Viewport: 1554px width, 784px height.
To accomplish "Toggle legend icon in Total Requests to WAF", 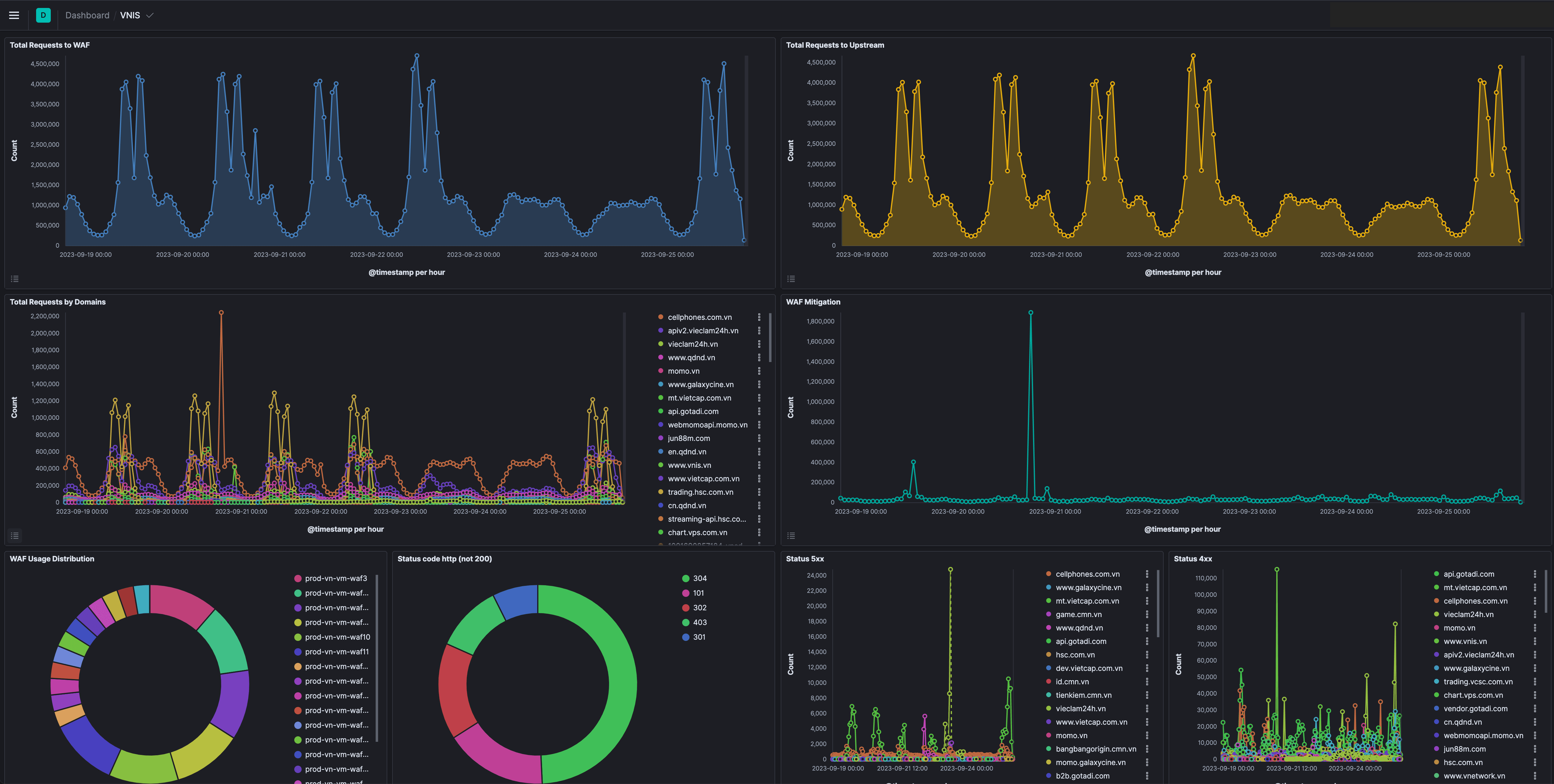I will click(15, 279).
